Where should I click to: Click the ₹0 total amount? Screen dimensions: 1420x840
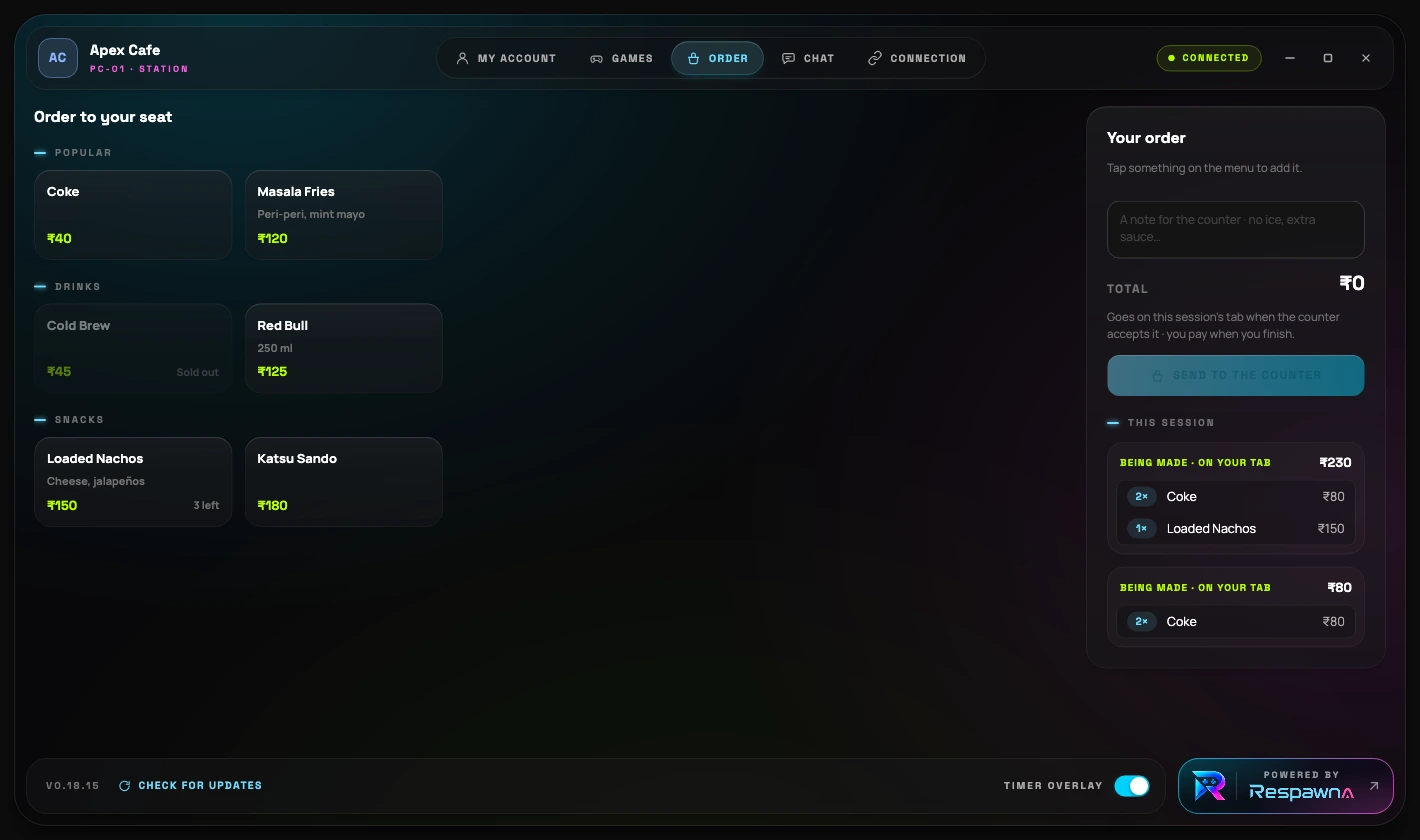point(1352,284)
